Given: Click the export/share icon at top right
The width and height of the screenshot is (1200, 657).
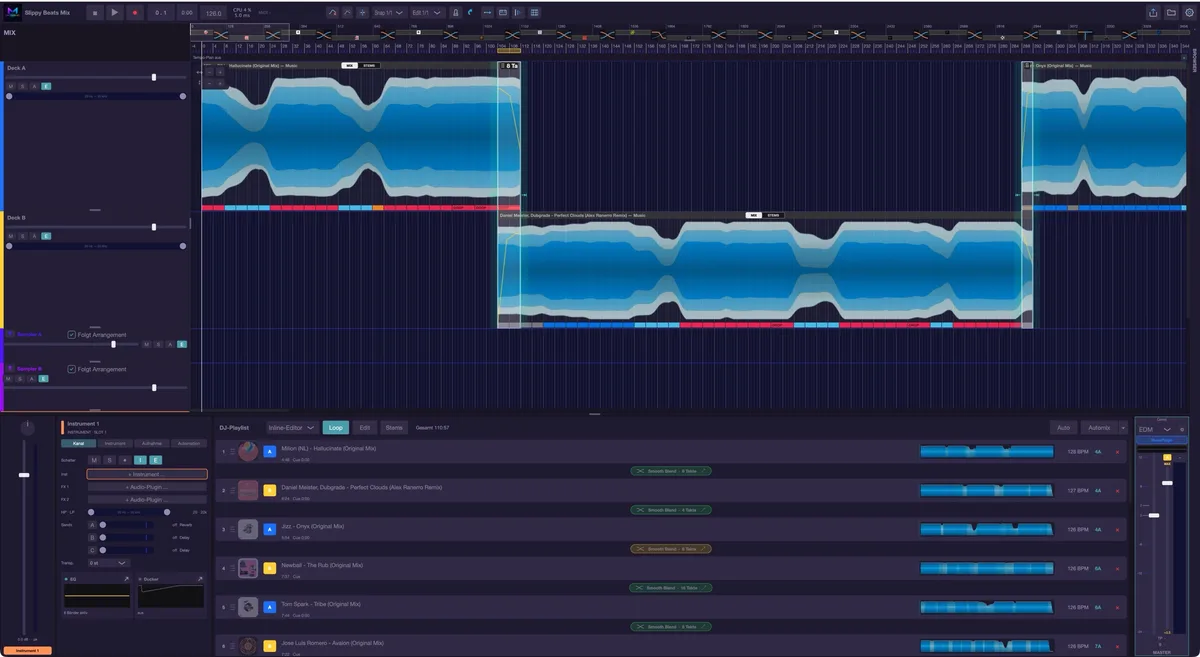Looking at the screenshot, I should point(1153,13).
